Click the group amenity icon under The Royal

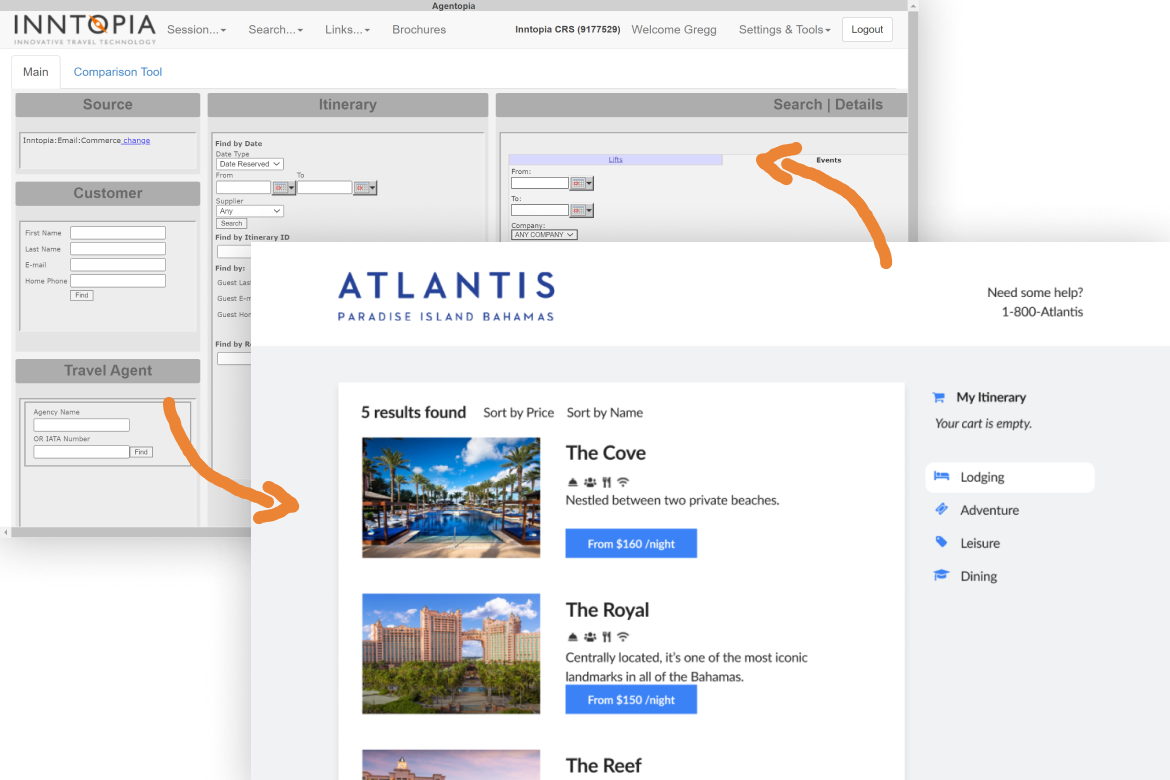(590, 636)
